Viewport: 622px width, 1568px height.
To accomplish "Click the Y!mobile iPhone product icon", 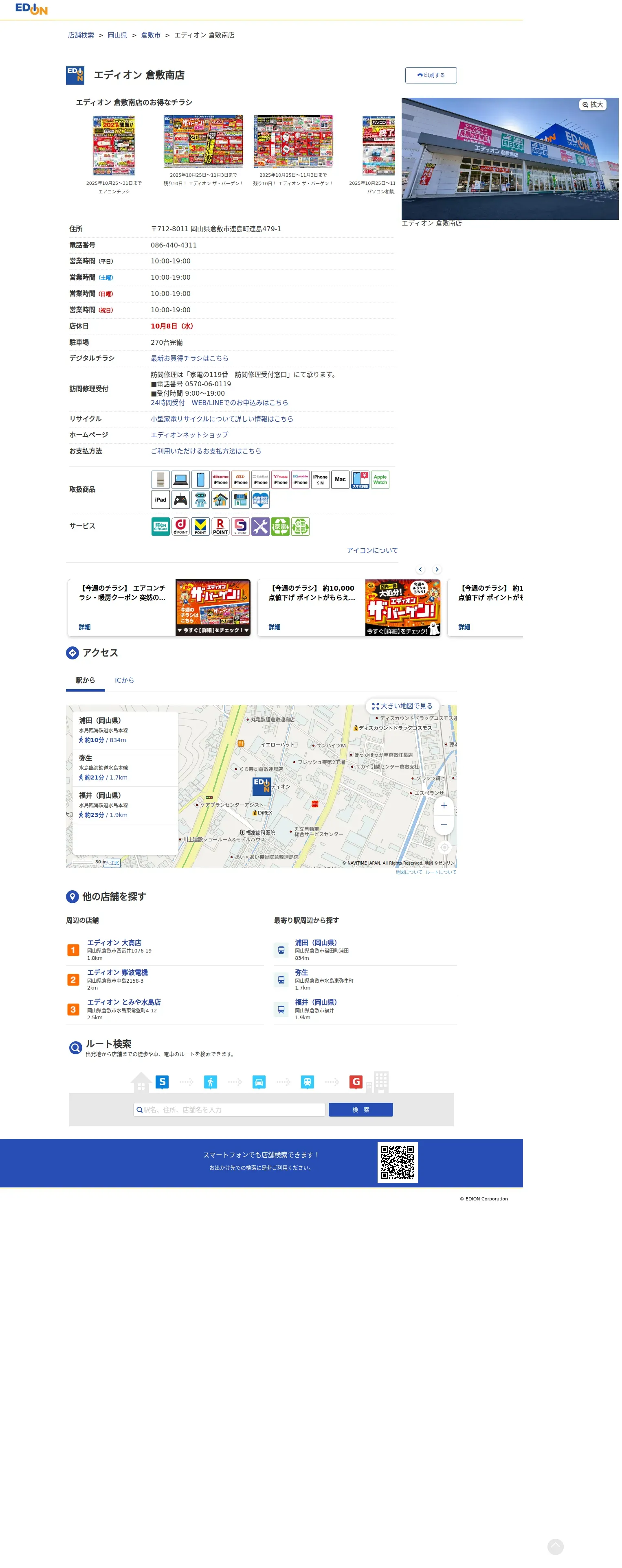I will (280, 480).
